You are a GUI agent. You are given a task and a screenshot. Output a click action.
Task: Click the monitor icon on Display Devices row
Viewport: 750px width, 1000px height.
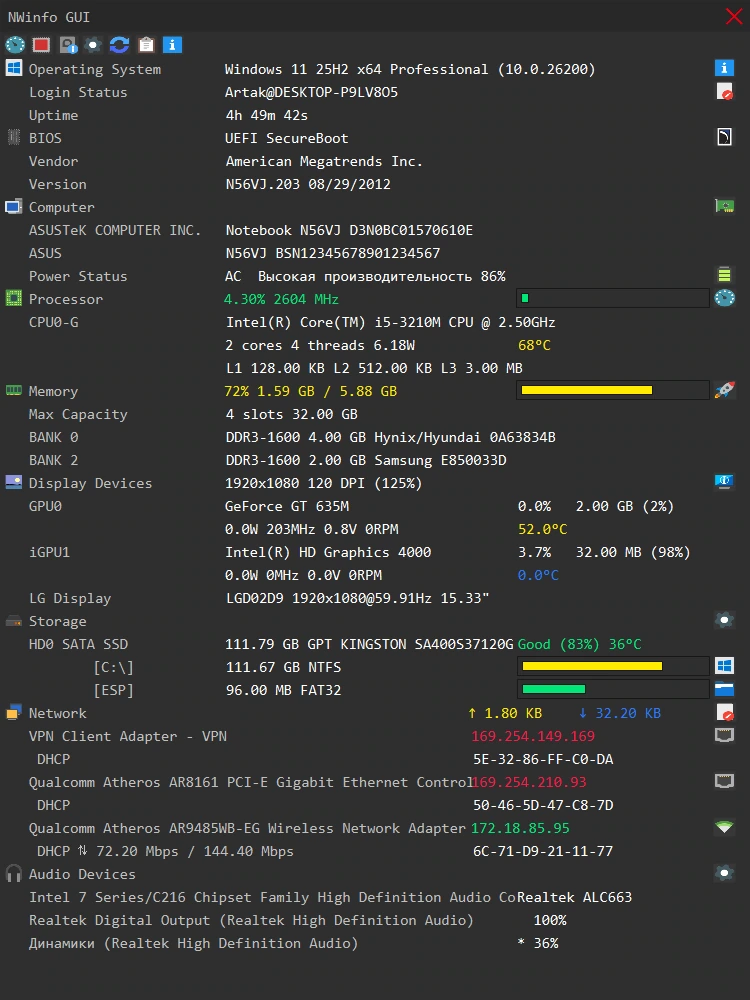(x=724, y=482)
